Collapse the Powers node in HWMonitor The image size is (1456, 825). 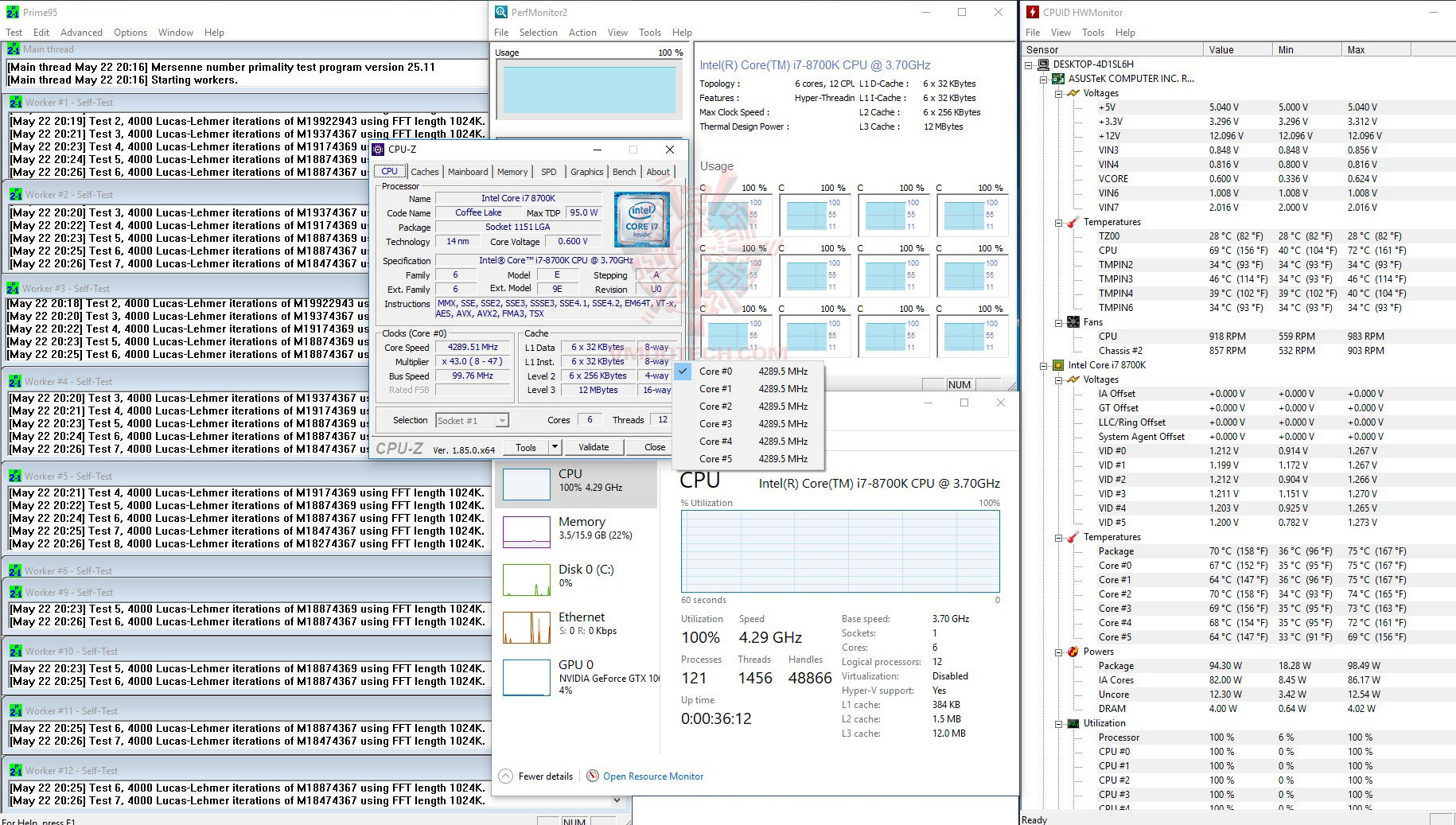coord(1059,652)
